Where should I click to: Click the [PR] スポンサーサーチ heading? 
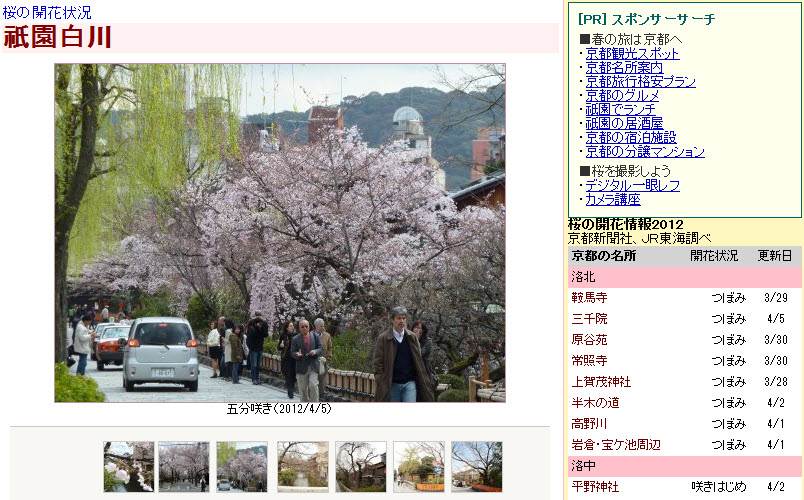(646, 19)
